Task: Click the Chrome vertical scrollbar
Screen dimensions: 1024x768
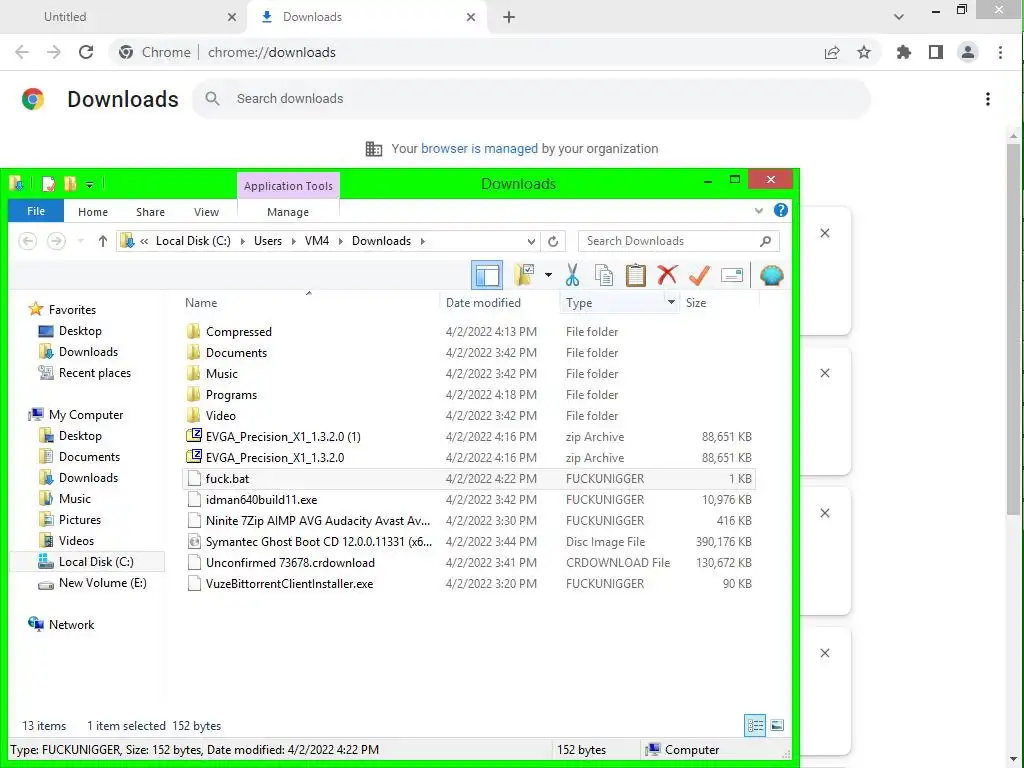Action: click(1014, 327)
